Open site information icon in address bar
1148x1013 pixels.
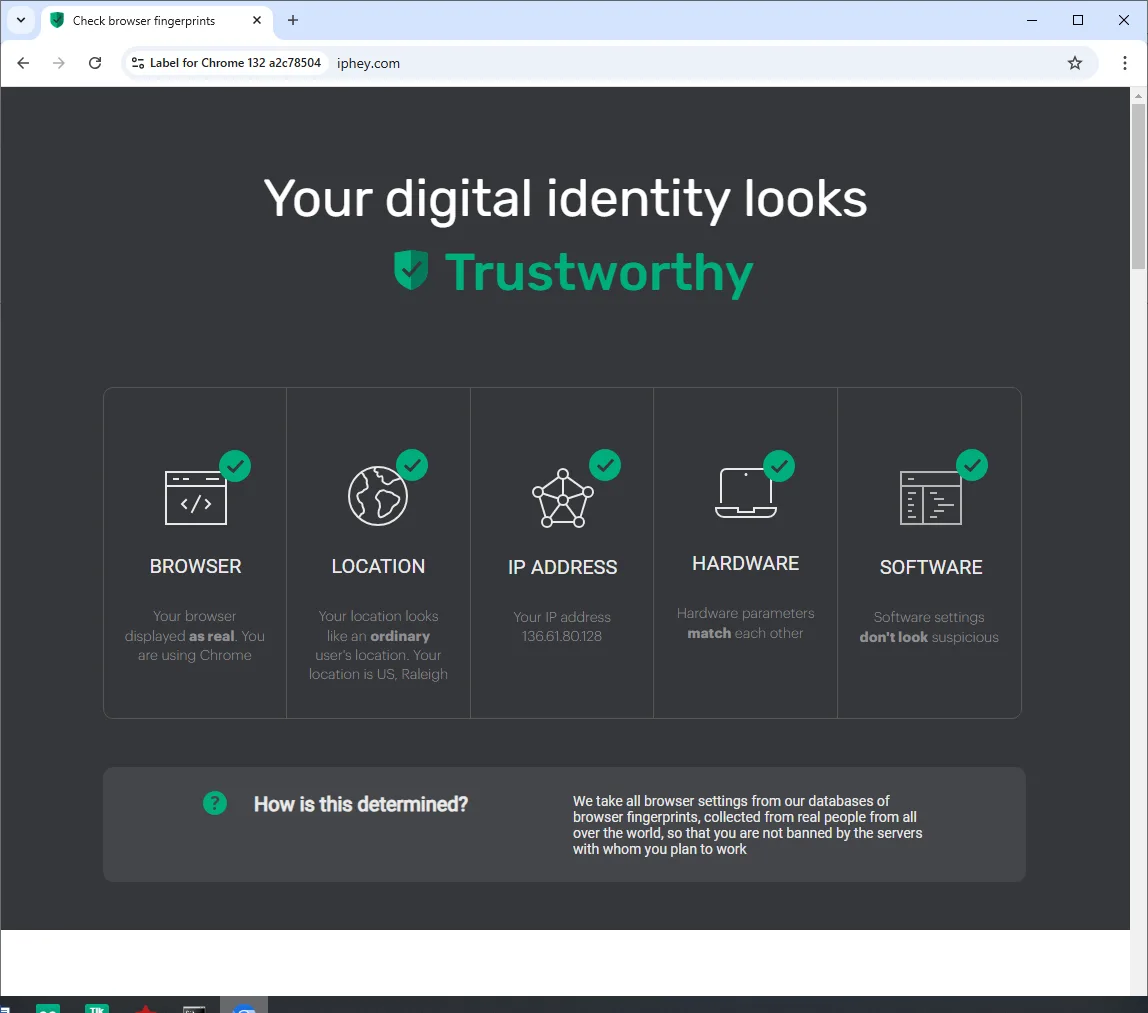coord(138,63)
